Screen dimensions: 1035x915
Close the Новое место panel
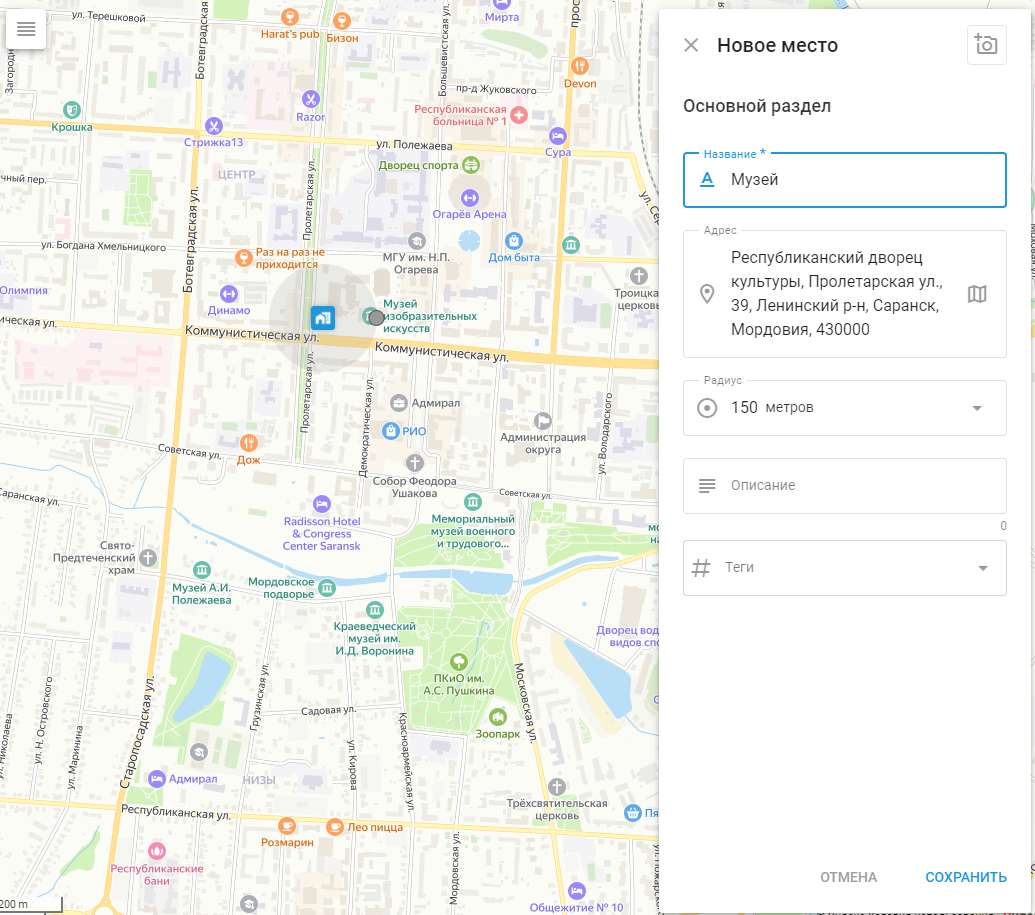pyautogui.click(x=691, y=45)
